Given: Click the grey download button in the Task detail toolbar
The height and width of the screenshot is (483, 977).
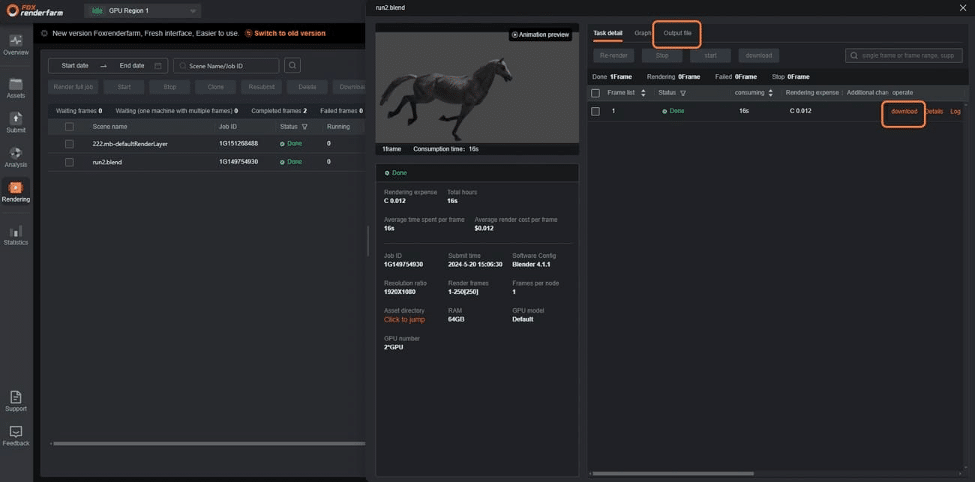Looking at the screenshot, I should (x=759, y=55).
